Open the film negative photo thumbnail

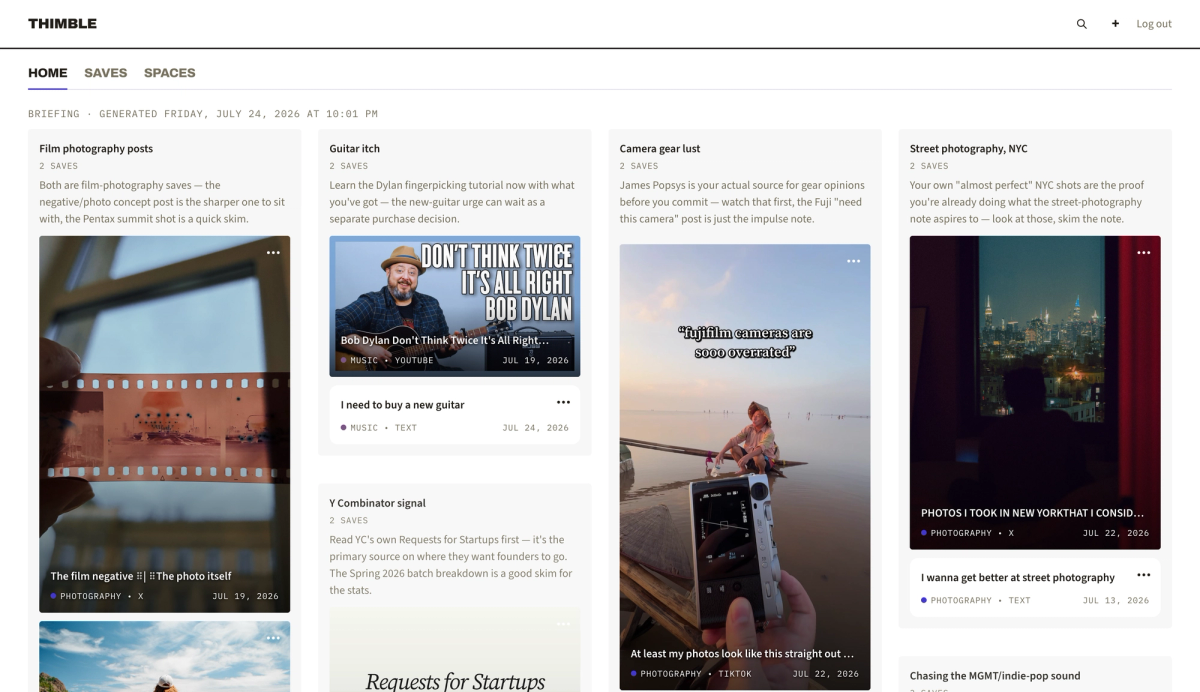[165, 424]
